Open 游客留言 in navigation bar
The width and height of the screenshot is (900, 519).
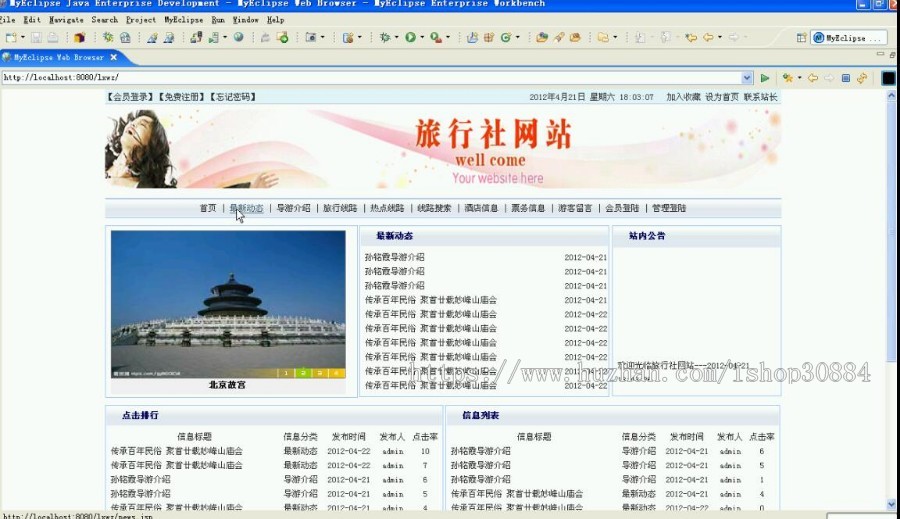tap(575, 208)
